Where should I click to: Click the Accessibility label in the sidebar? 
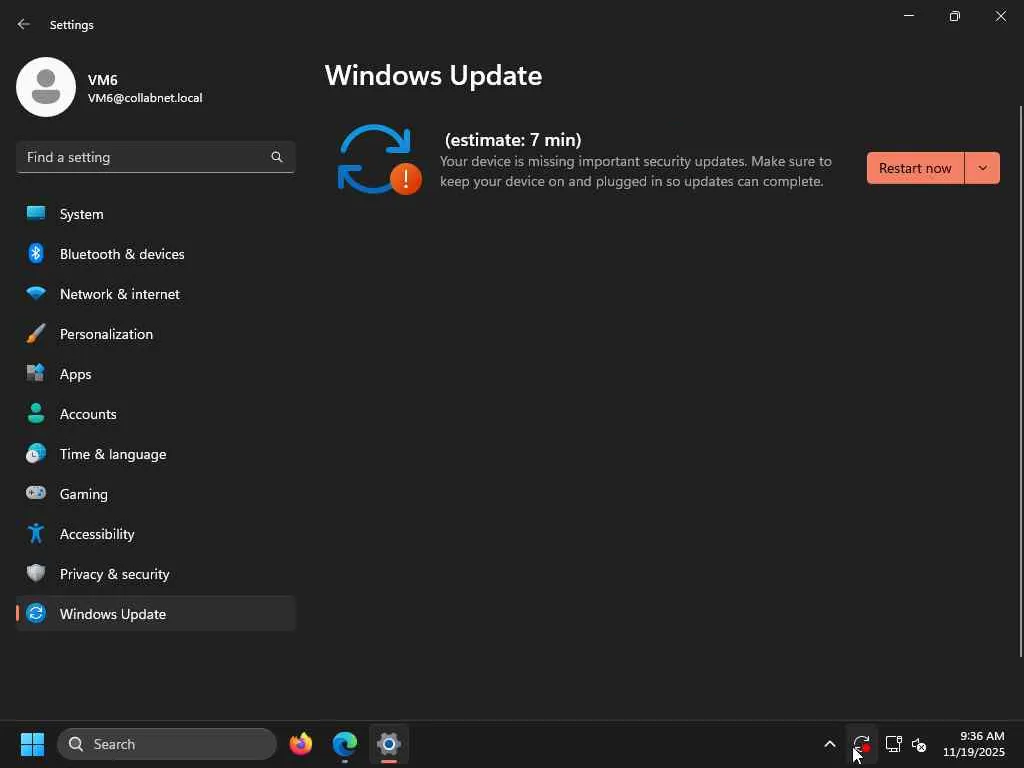click(97, 534)
